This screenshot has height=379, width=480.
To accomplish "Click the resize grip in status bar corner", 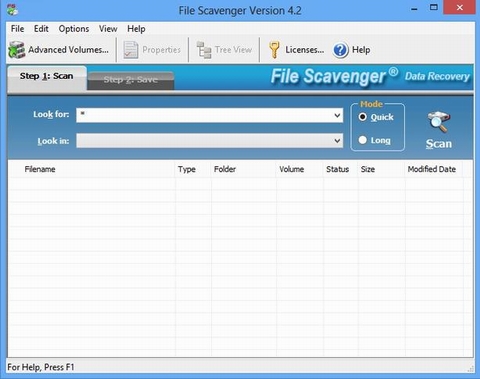I will point(470,368).
